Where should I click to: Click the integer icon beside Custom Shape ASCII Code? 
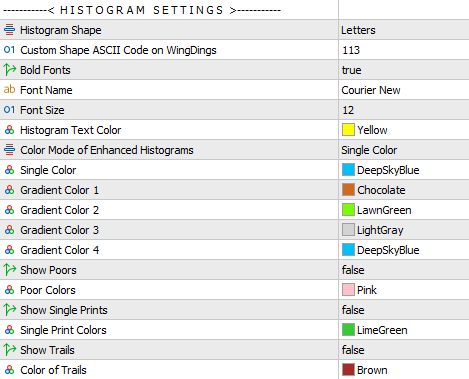9,50
